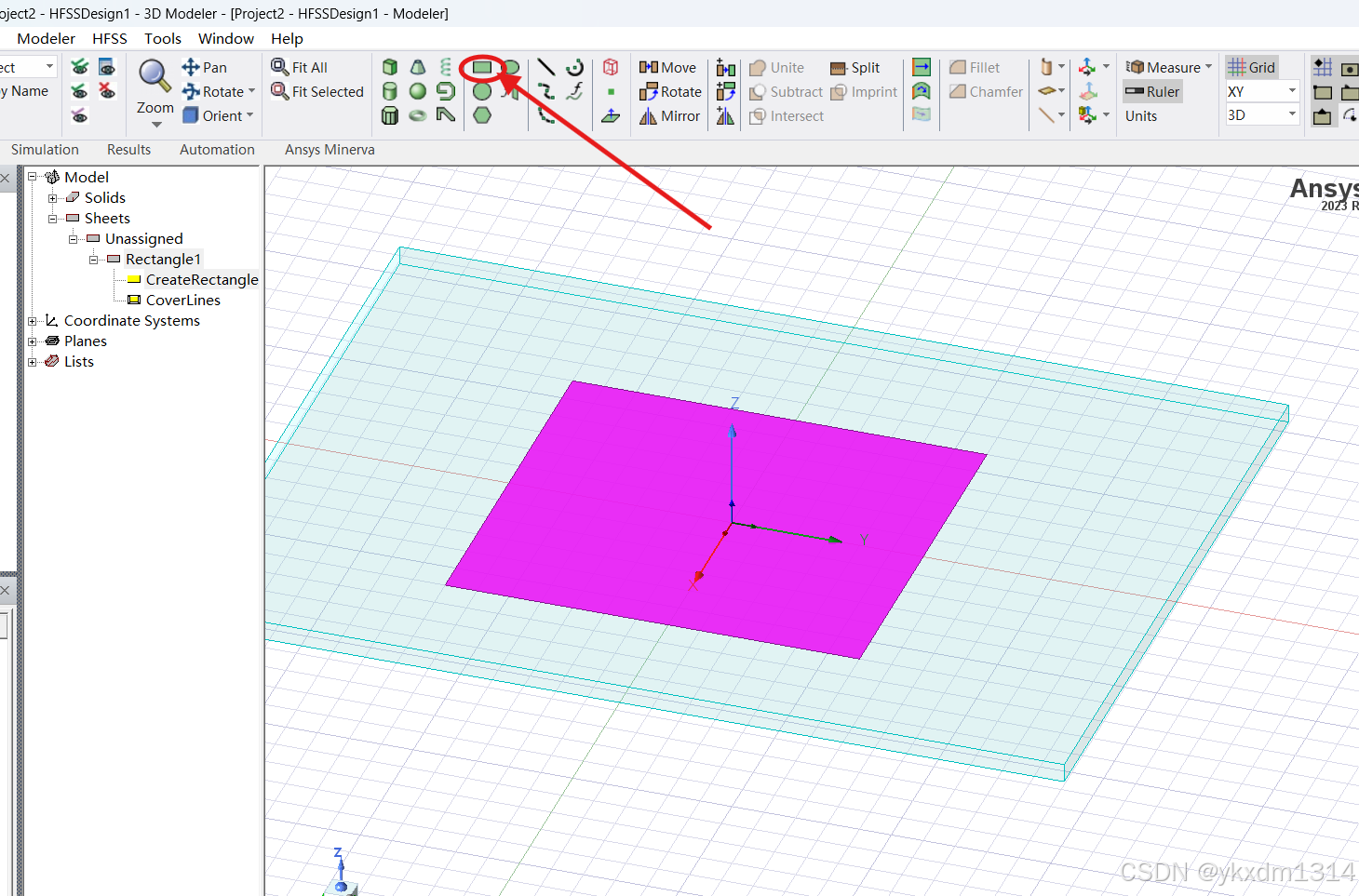The width and height of the screenshot is (1359, 896).
Task: Click the Duplicate Along Line icon
Action: [726, 68]
